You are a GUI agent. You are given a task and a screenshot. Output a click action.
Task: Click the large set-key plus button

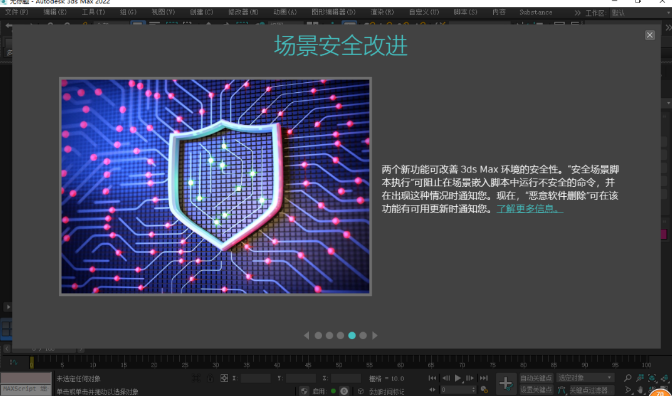(506, 384)
